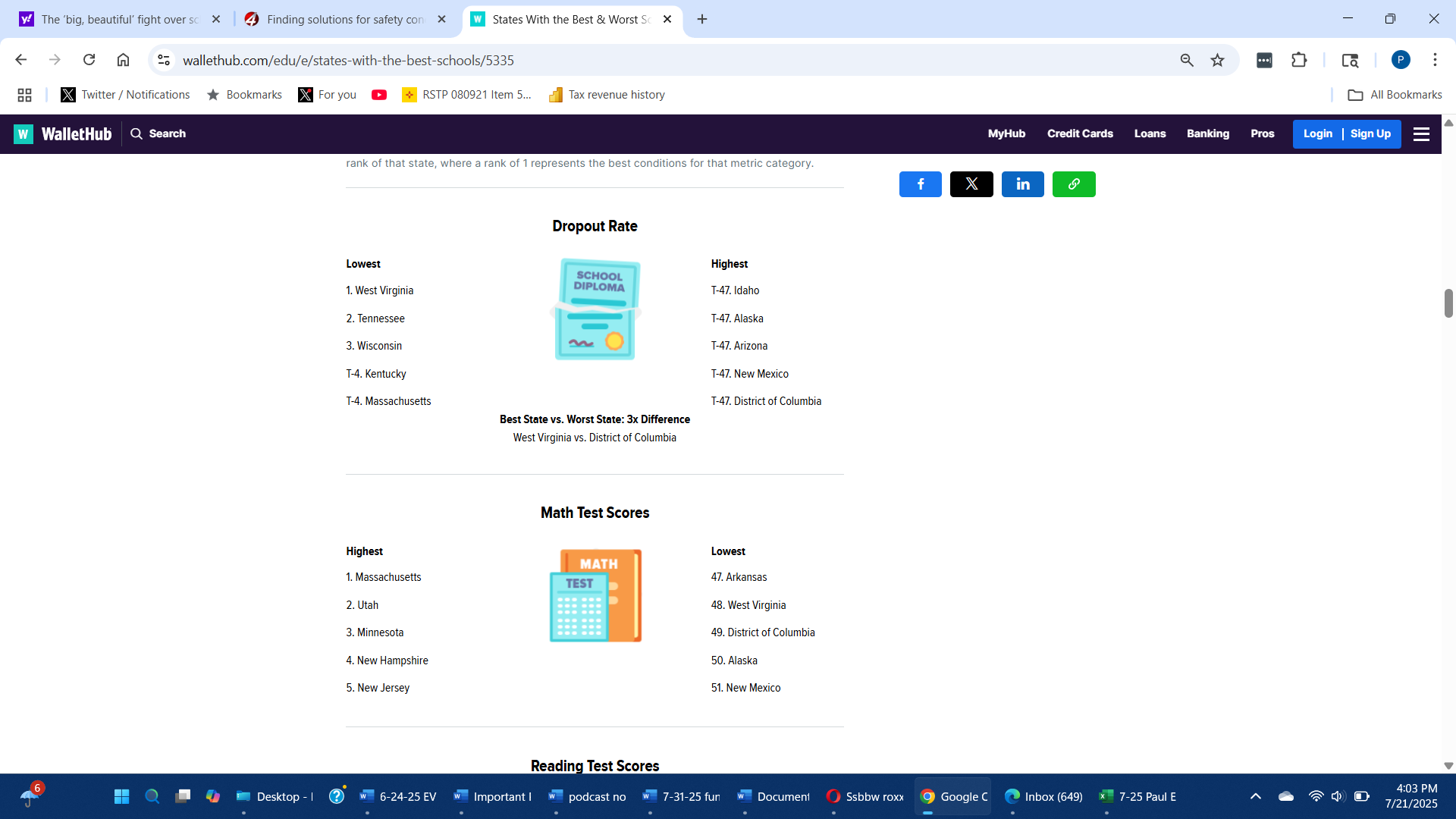
Task: Reload the current page
Action: pyautogui.click(x=89, y=60)
